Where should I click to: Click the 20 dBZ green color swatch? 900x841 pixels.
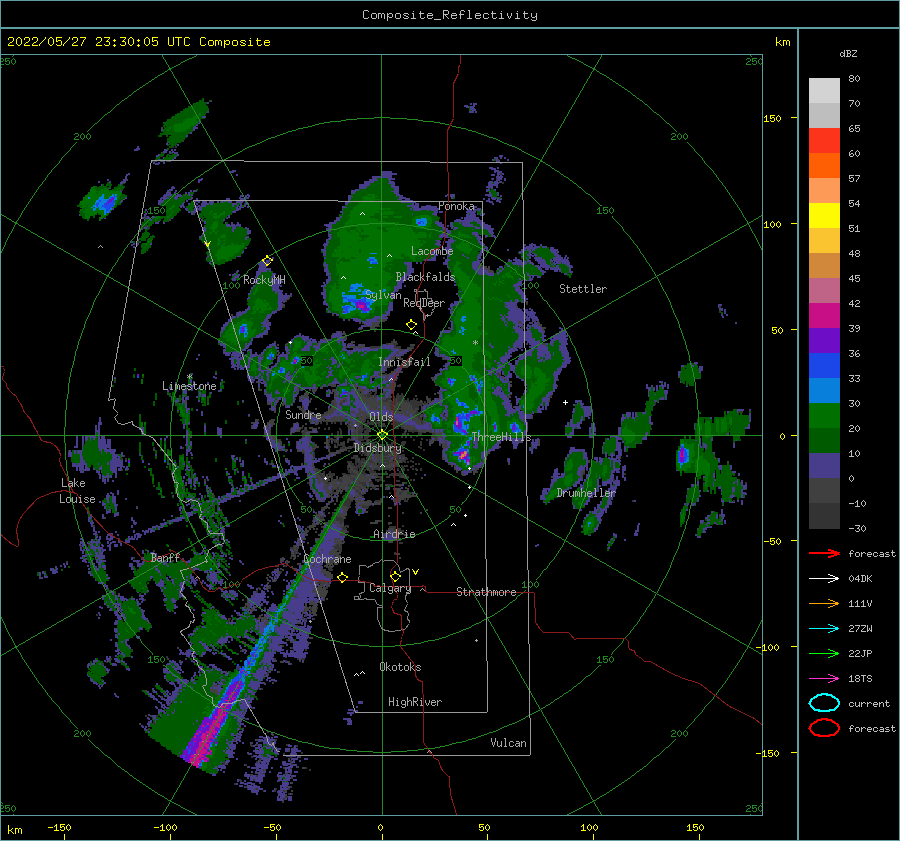[824, 416]
